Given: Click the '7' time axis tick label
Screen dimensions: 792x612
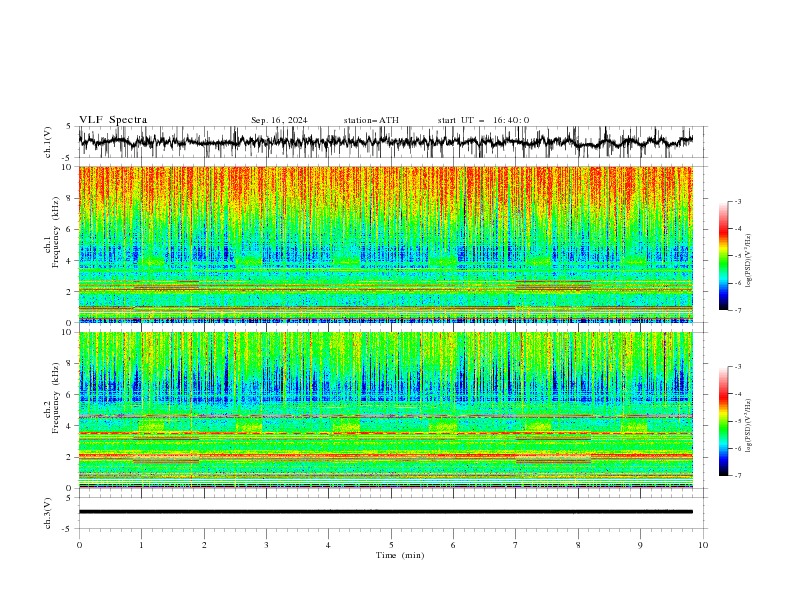Looking at the screenshot, I should point(516,545).
